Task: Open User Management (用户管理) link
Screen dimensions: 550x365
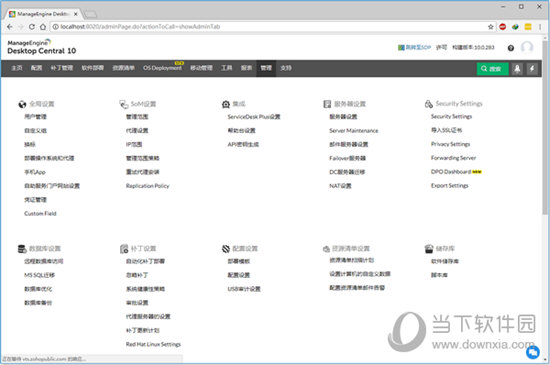Action: tap(35, 117)
